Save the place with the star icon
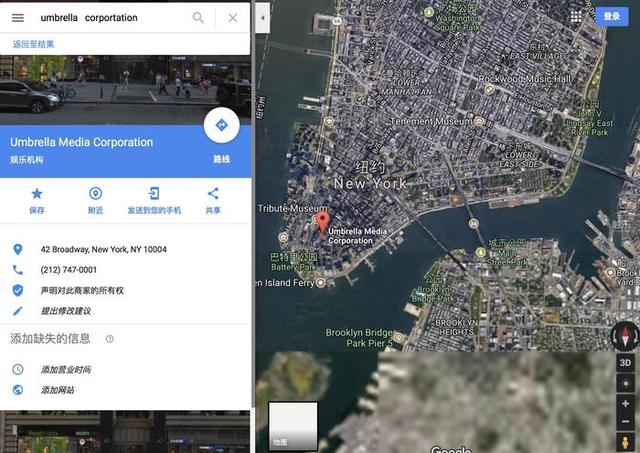 (37, 193)
